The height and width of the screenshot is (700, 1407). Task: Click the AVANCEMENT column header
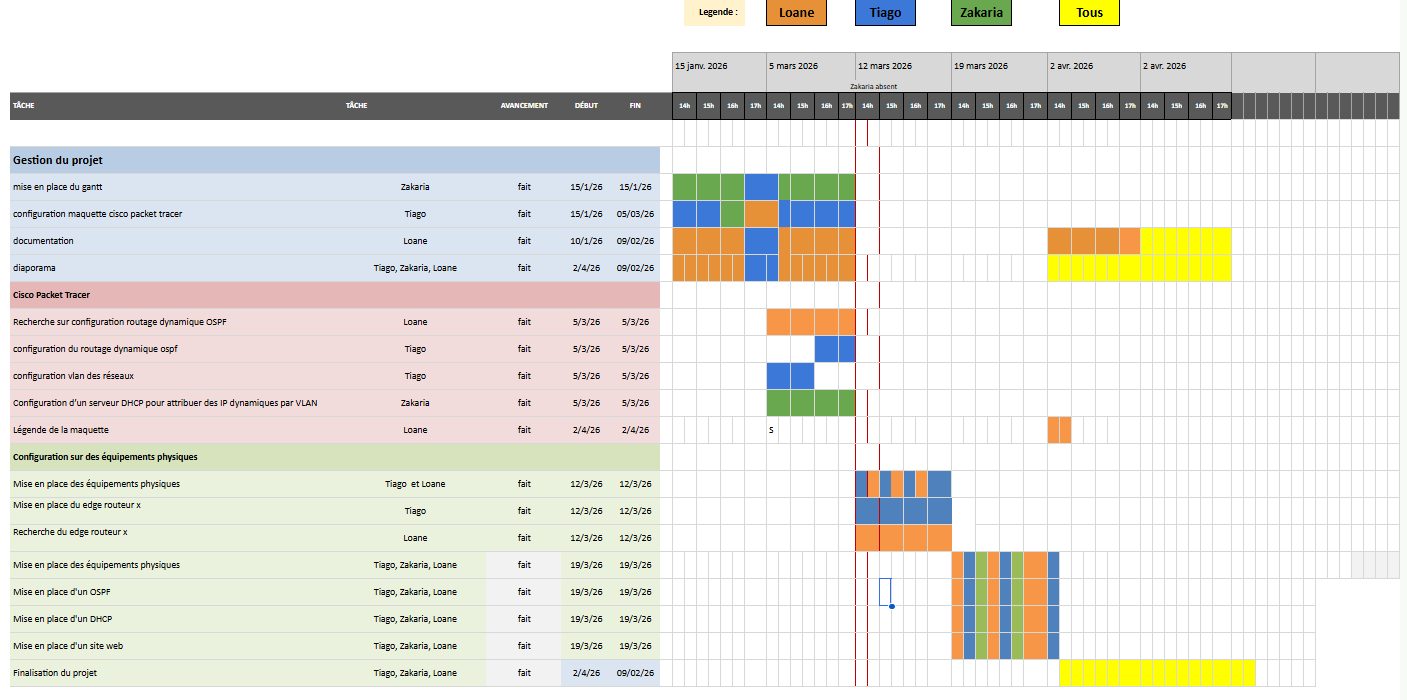point(524,105)
